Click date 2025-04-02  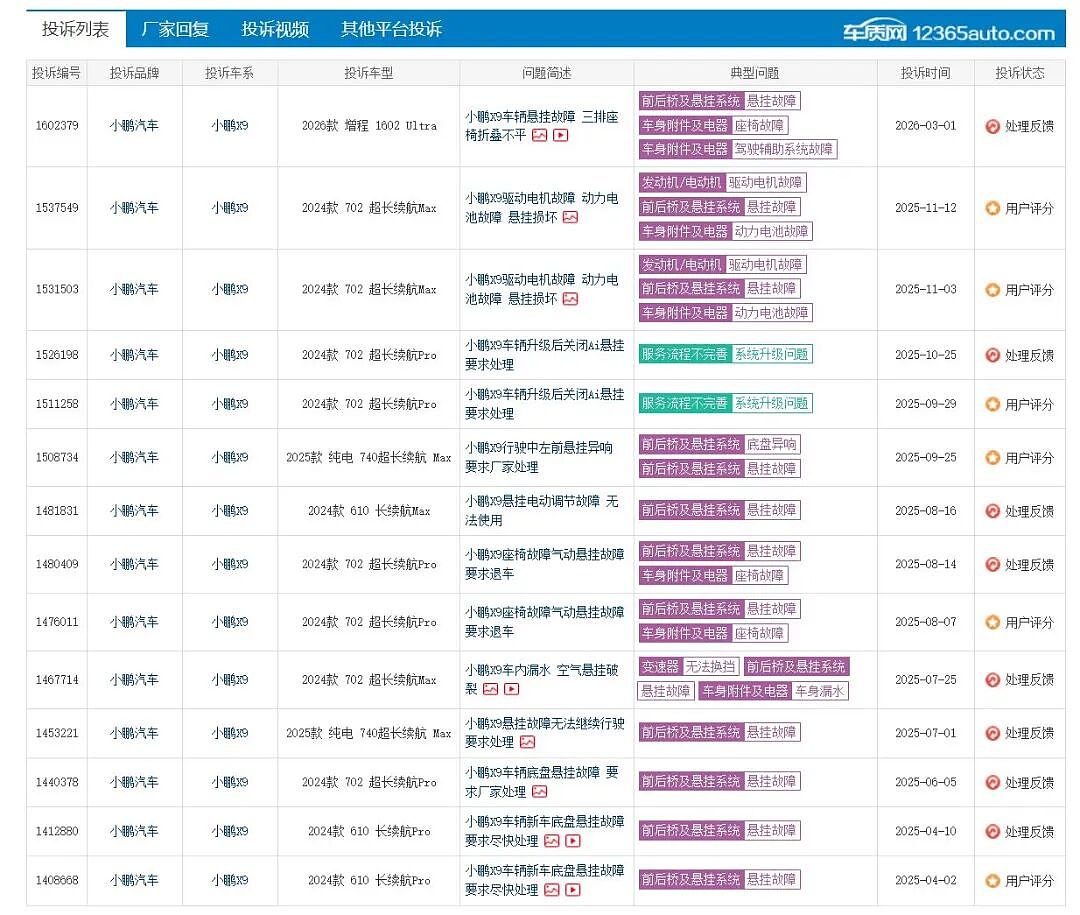[x=926, y=880]
